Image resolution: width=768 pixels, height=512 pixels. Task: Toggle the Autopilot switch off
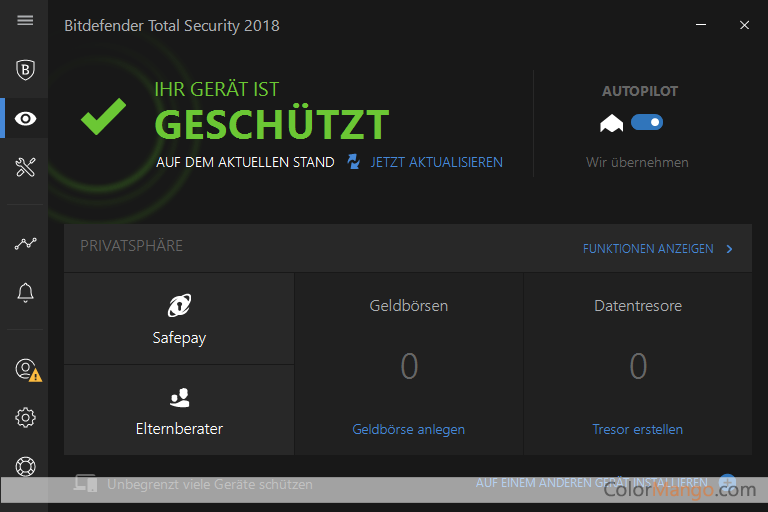pyautogui.click(x=647, y=122)
